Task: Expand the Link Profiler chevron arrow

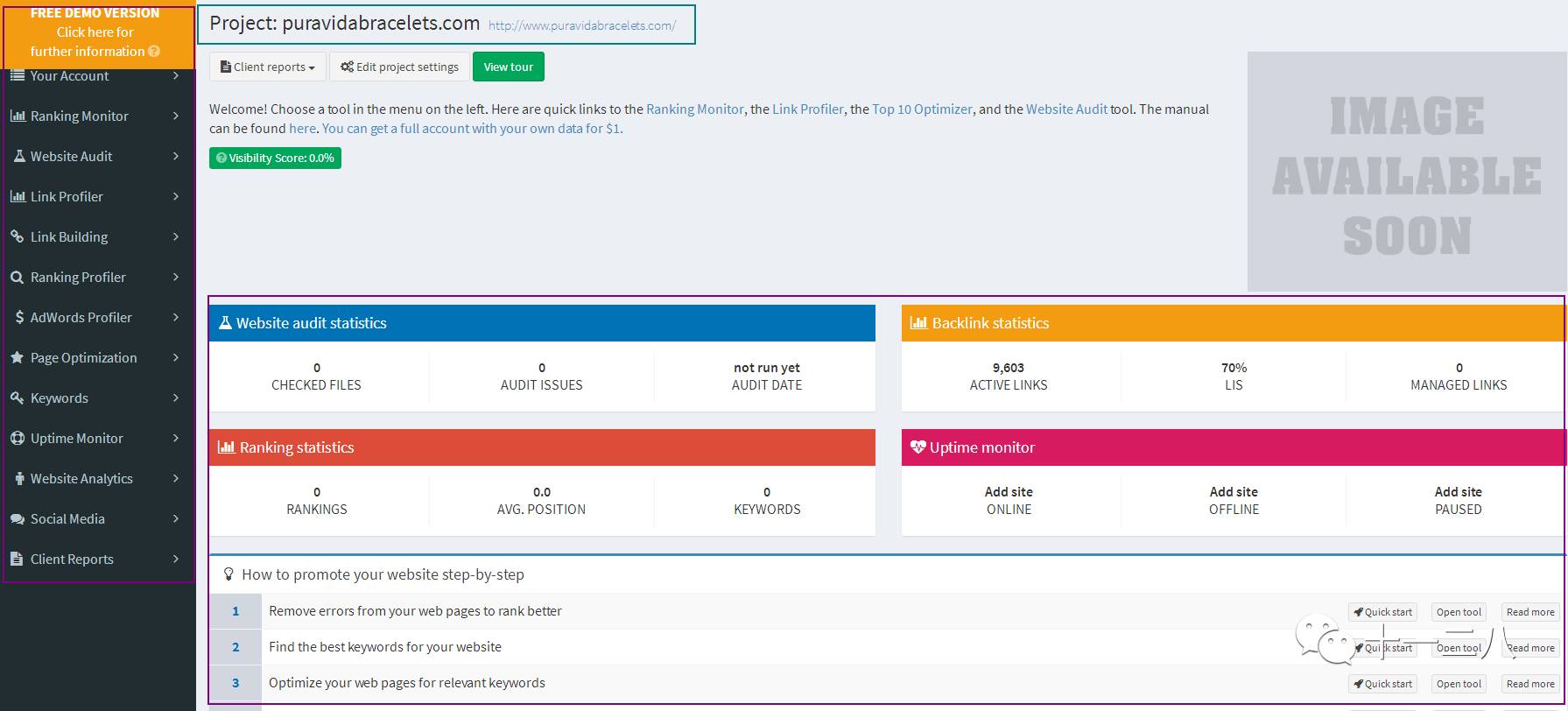Action: [x=176, y=196]
